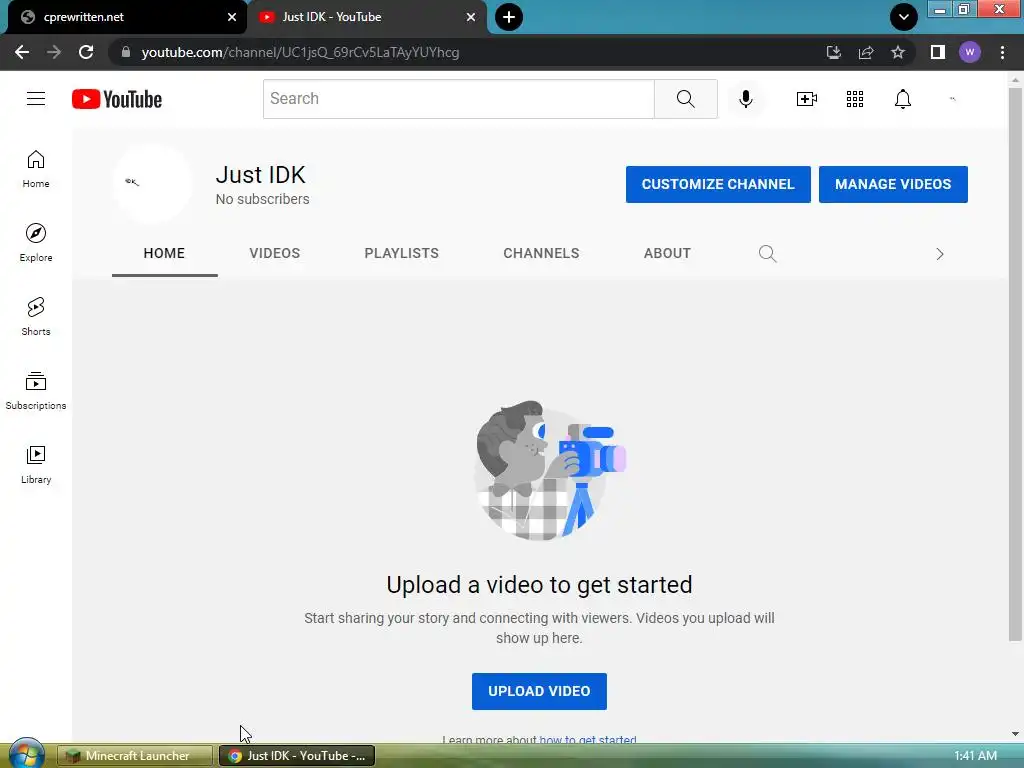The height and width of the screenshot is (768, 1024).
Task: Click the UPLOAD VIDEO button
Action: [539, 691]
